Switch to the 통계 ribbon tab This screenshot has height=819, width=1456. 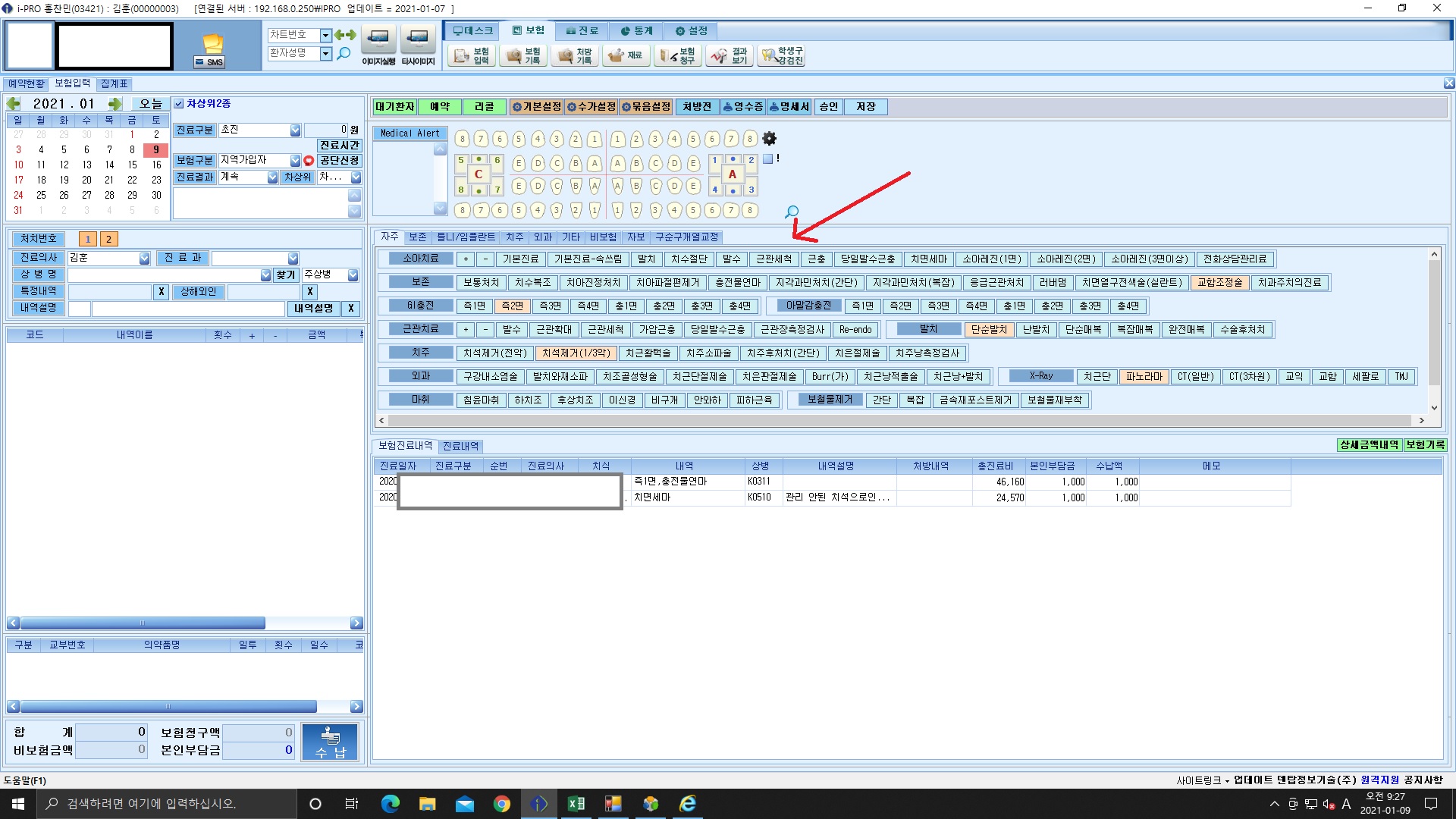coord(636,31)
